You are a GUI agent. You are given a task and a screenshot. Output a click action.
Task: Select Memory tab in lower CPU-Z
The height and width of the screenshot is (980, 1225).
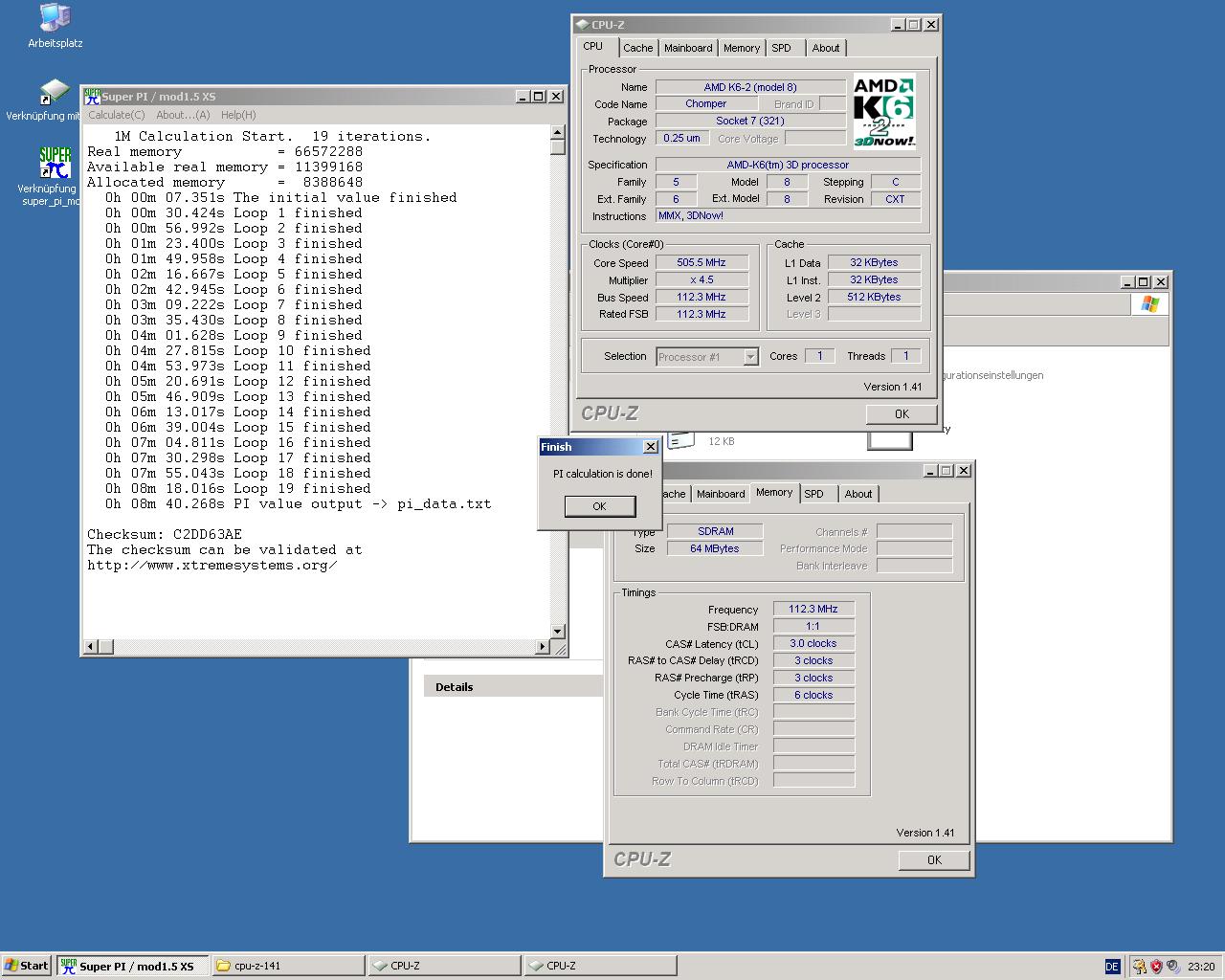click(x=774, y=493)
